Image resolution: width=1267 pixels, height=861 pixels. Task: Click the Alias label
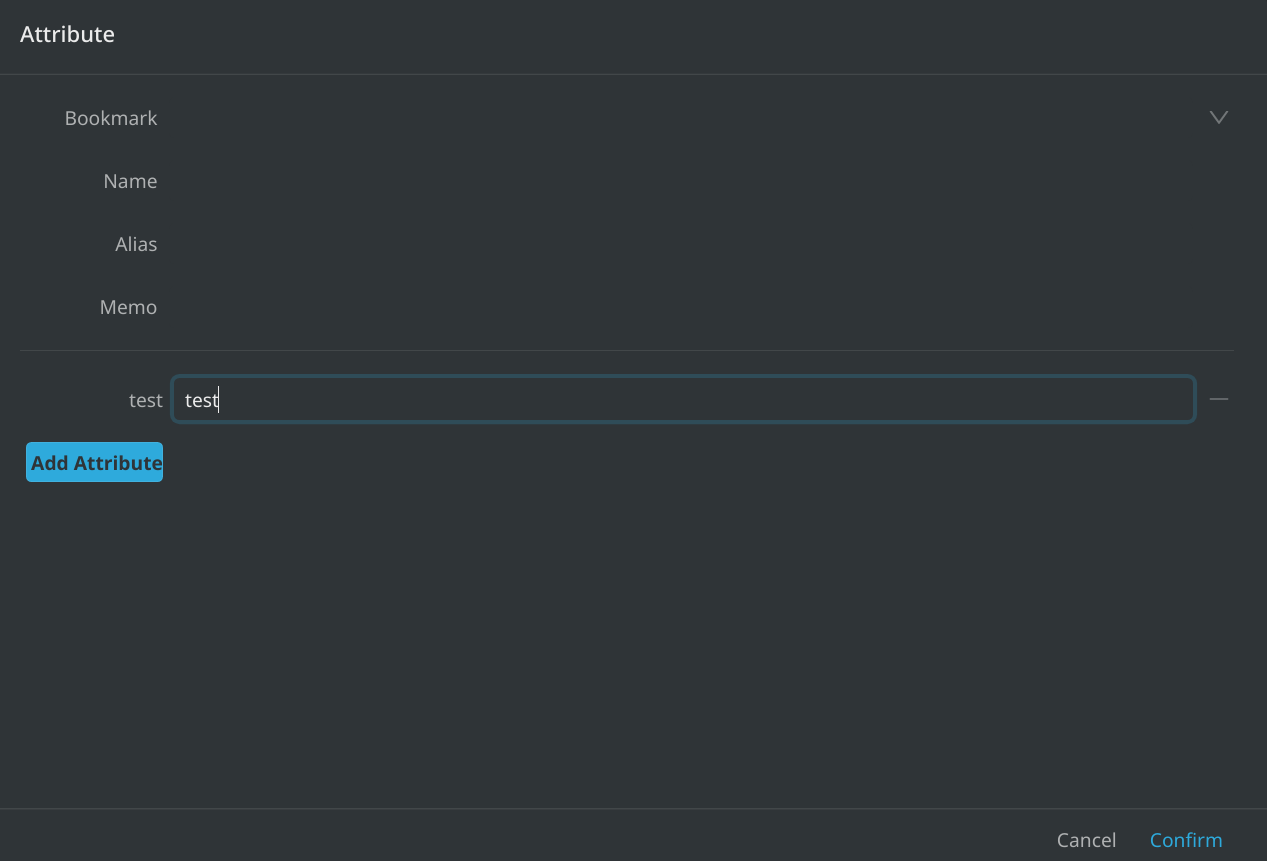point(136,244)
